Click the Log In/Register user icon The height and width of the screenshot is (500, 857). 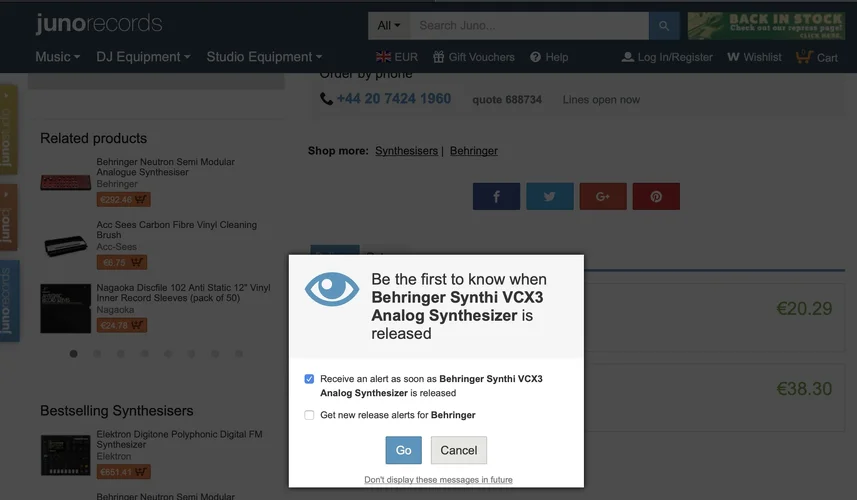pyautogui.click(x=628, y=57)
